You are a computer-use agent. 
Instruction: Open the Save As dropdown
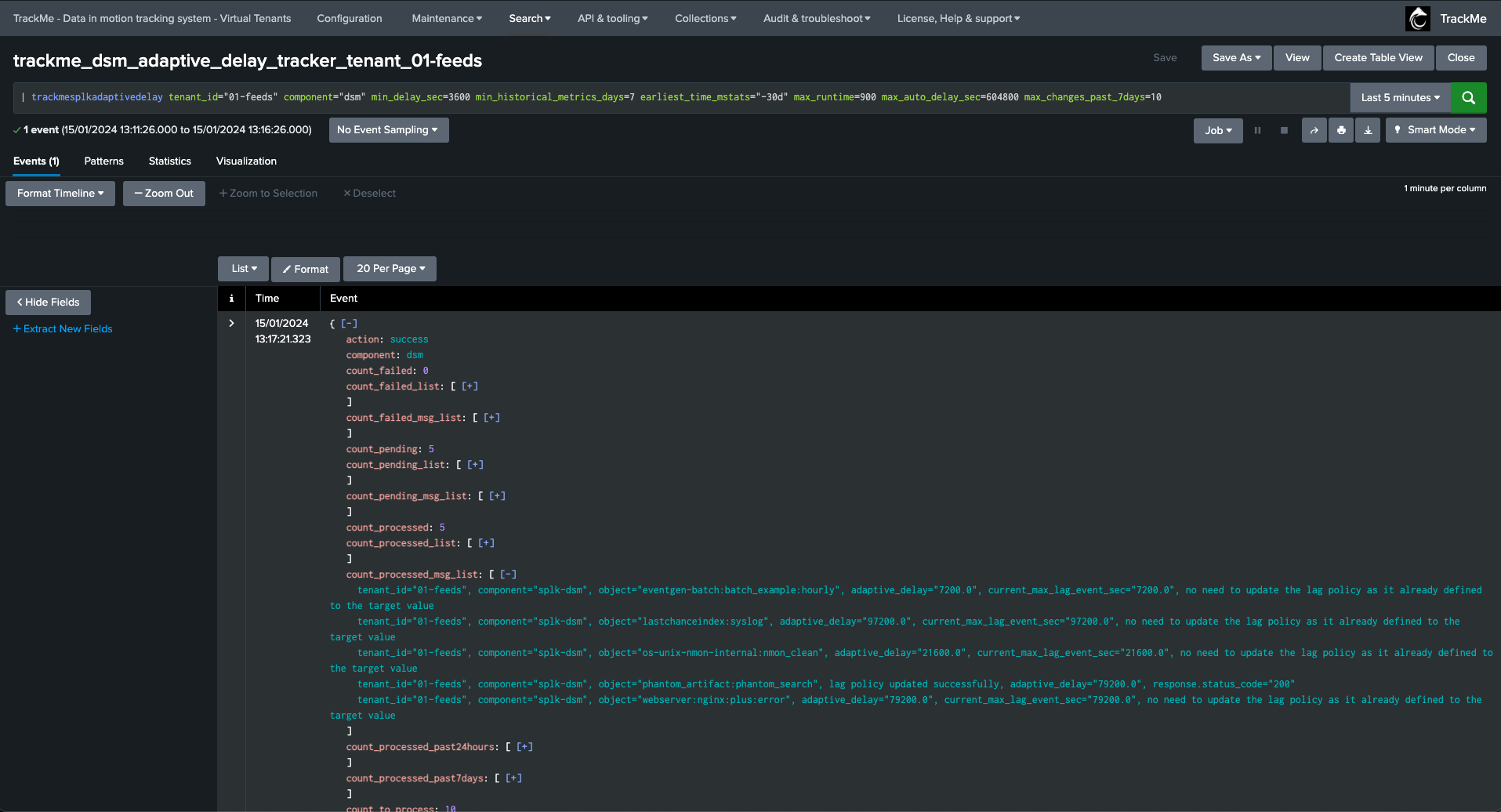pos(1236,58)
